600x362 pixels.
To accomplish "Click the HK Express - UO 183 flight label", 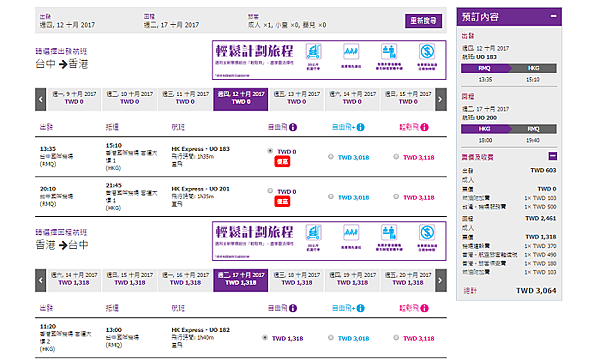I will [x=201, y=149].
